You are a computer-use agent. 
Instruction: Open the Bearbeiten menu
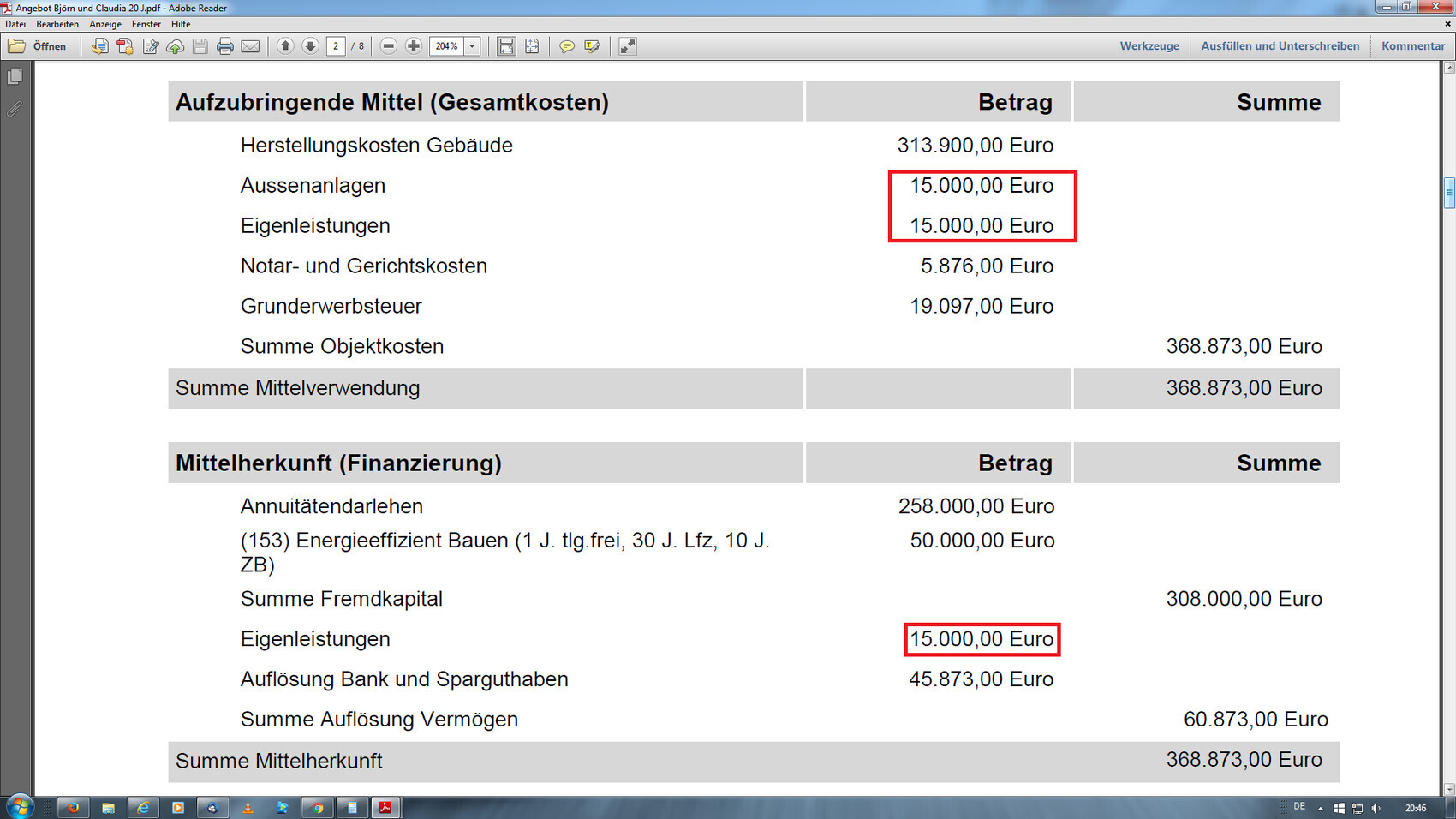click(x=57, y=24)
